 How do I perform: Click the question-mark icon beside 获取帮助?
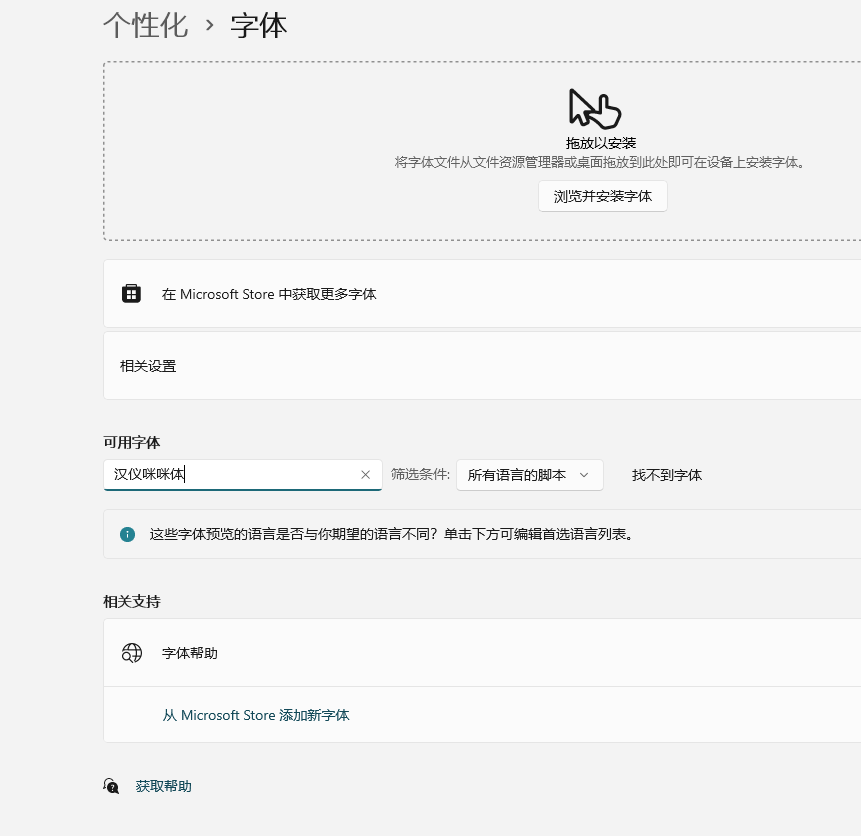point(110,787)
